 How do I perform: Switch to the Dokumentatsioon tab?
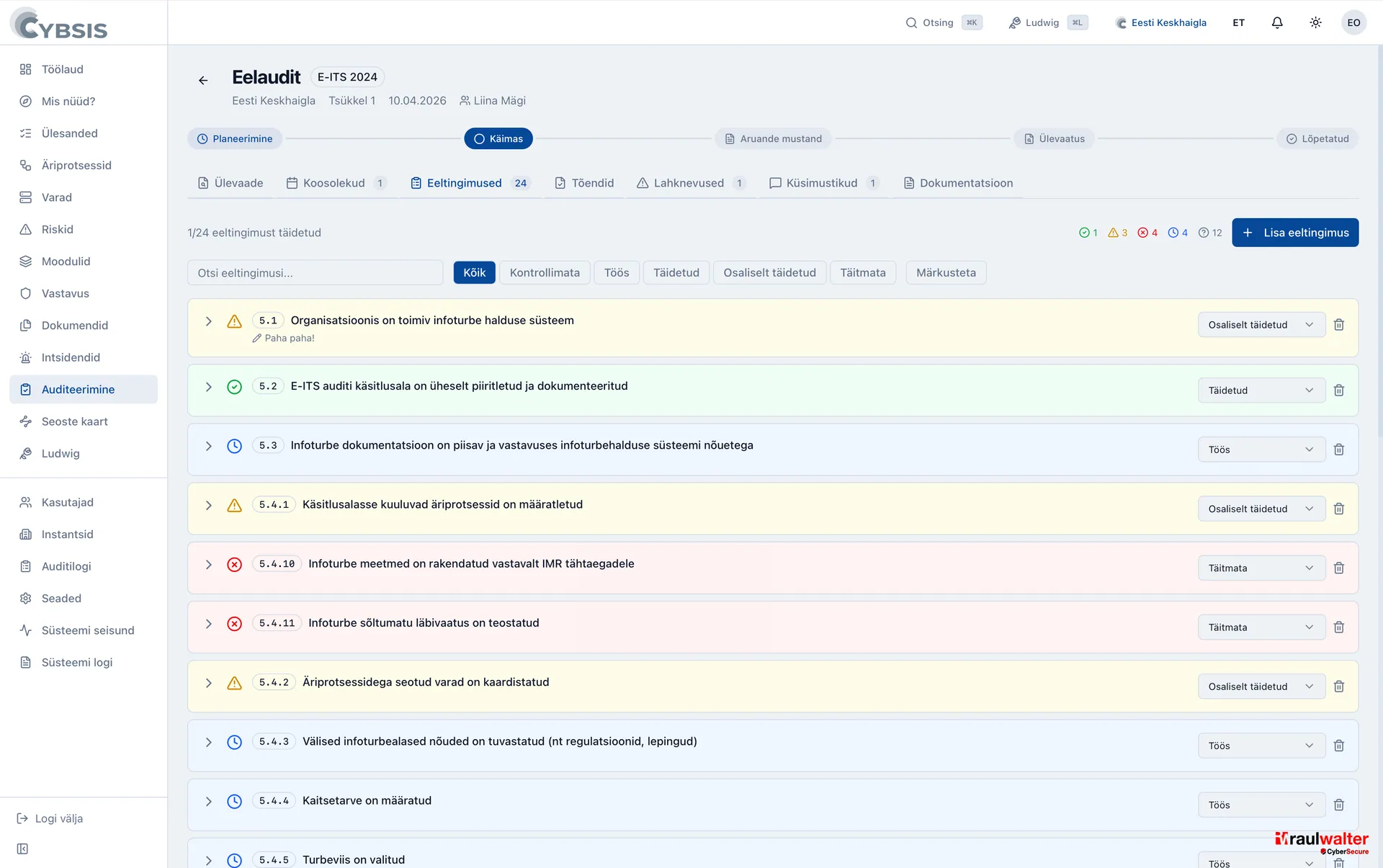(x=958, y=183)
